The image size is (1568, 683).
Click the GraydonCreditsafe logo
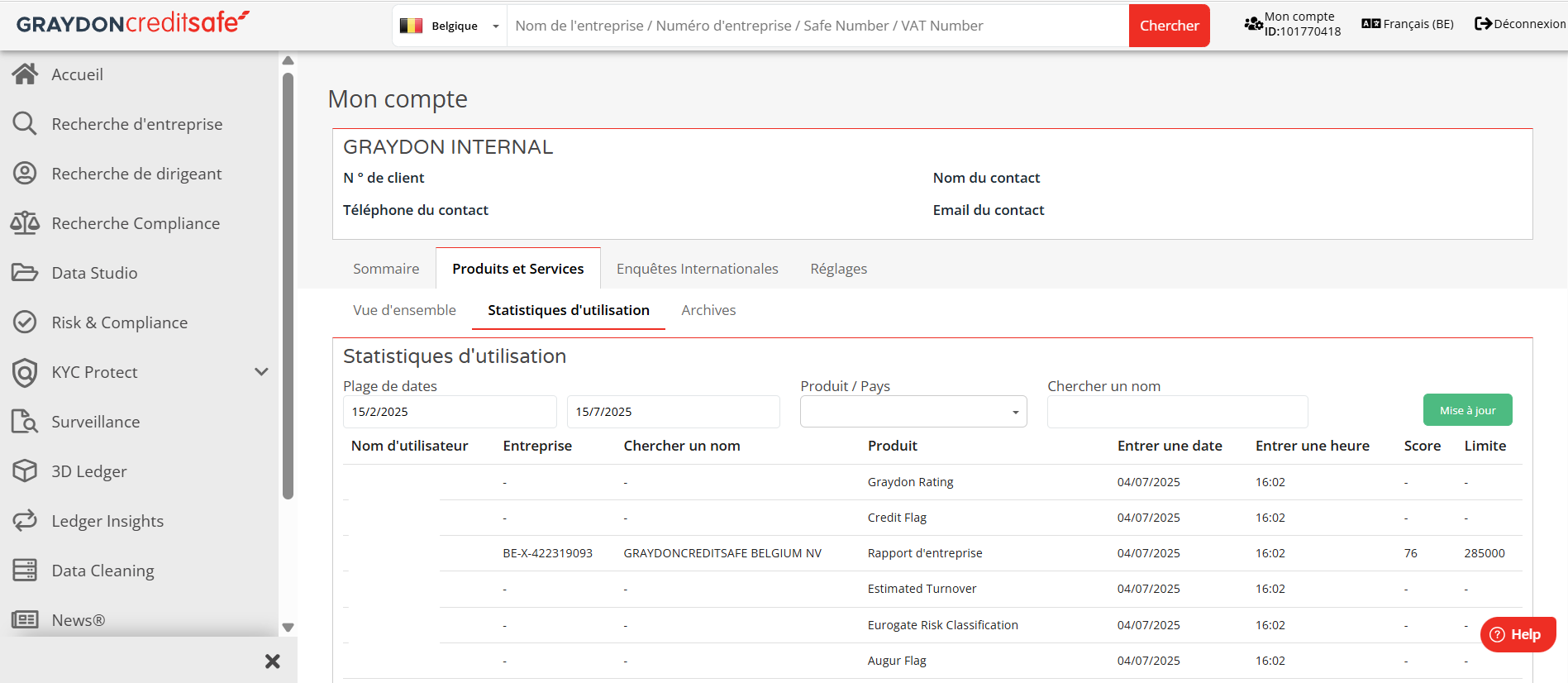pos(132,22)
